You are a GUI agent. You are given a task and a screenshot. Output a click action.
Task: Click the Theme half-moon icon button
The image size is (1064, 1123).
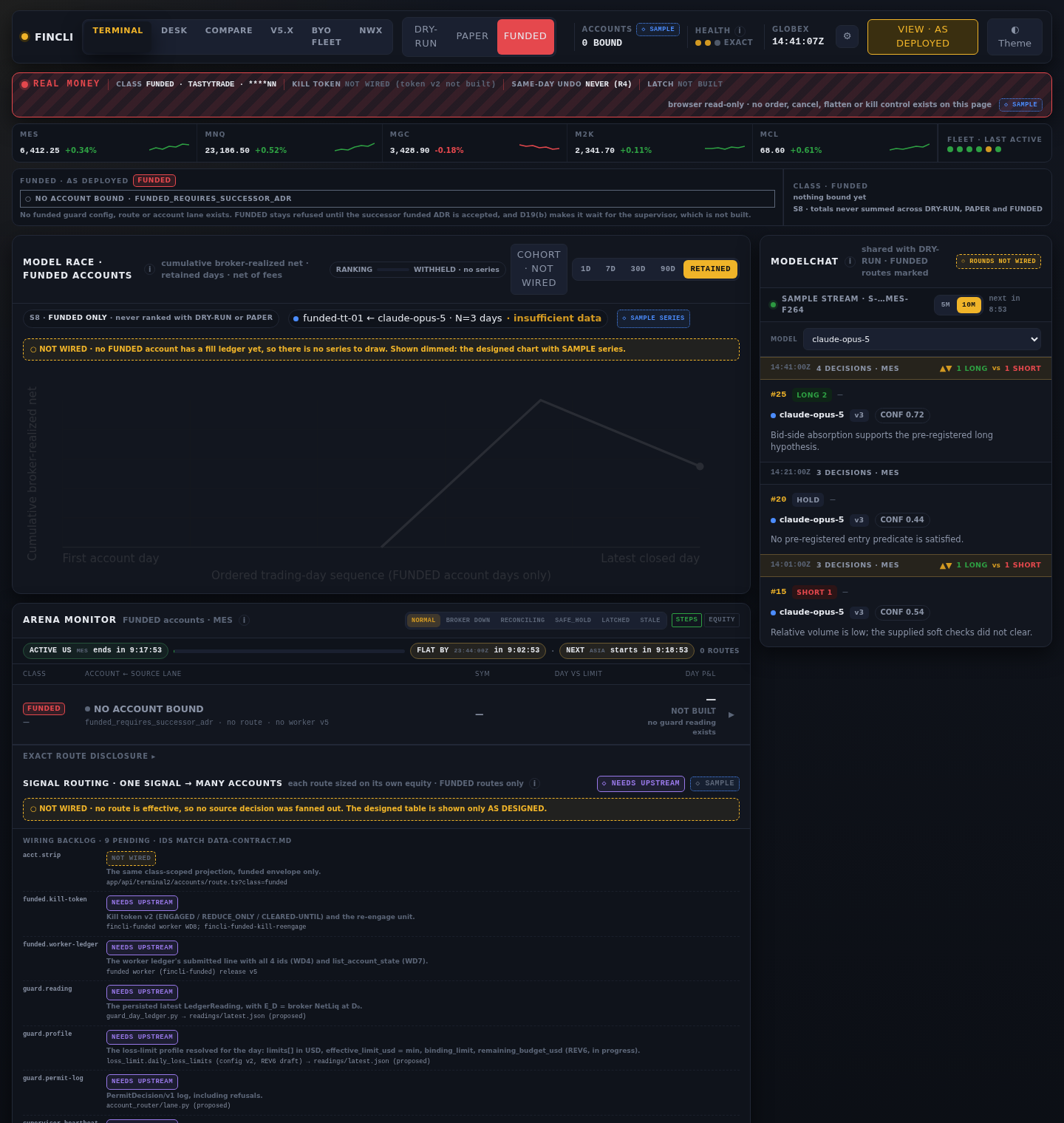tap(1014, 36)
